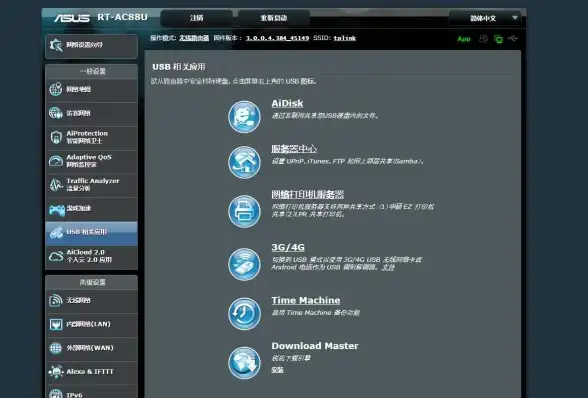Click 安装 under Download Master
This screenshot has width=588, height=398.
[x=277, y=370]
